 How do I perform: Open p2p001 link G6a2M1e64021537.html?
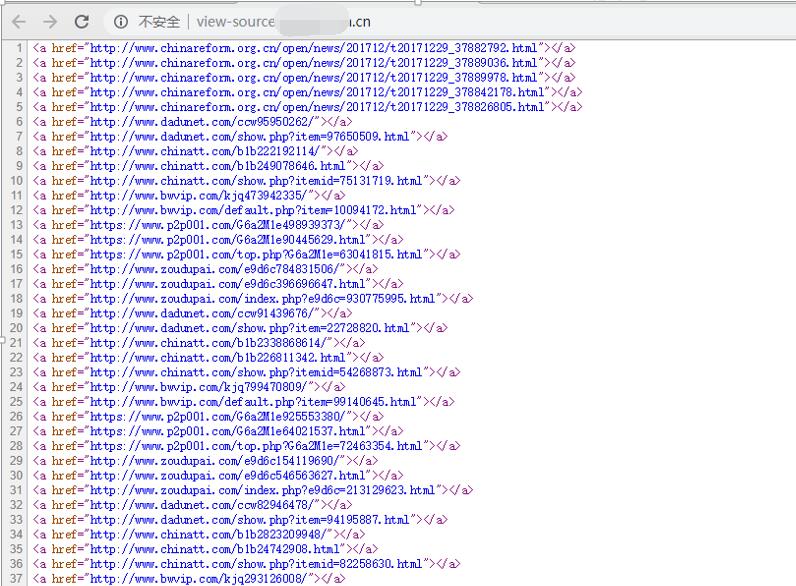227,431
